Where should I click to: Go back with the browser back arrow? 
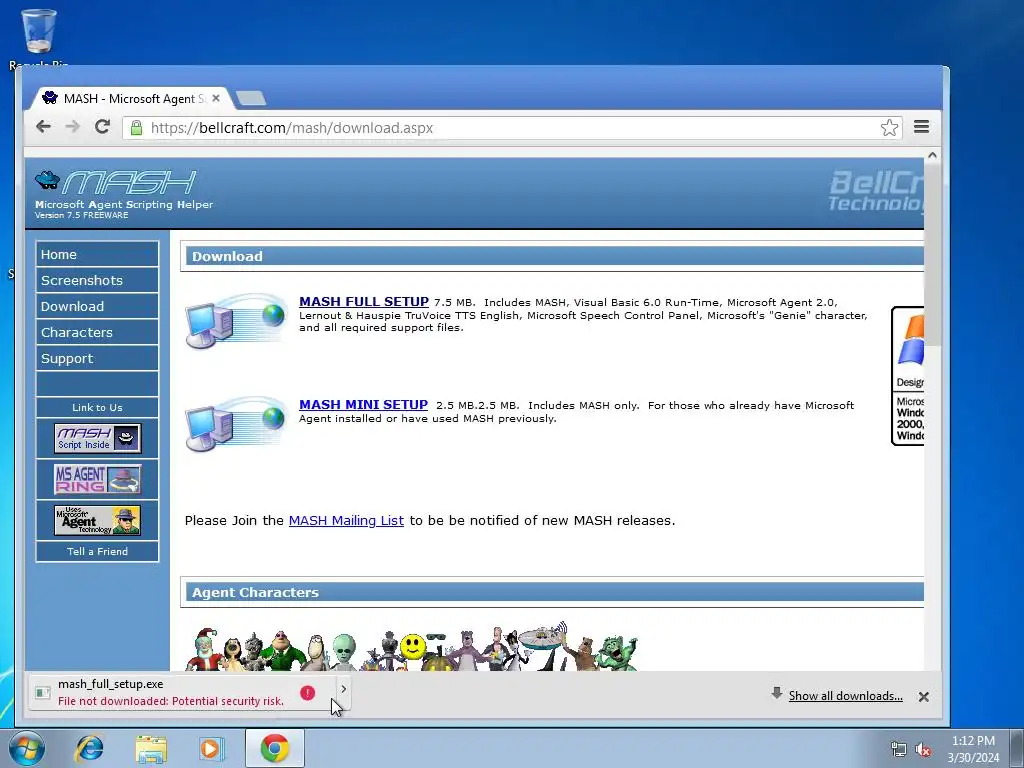43,127
